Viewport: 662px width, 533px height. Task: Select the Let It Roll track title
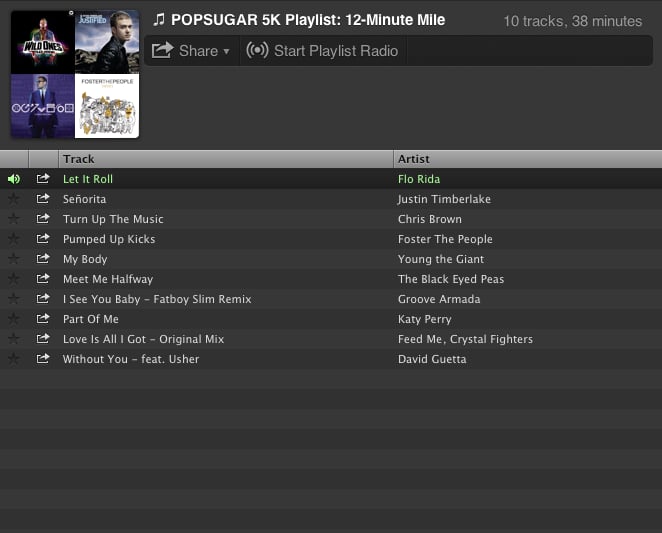[88, 179]
